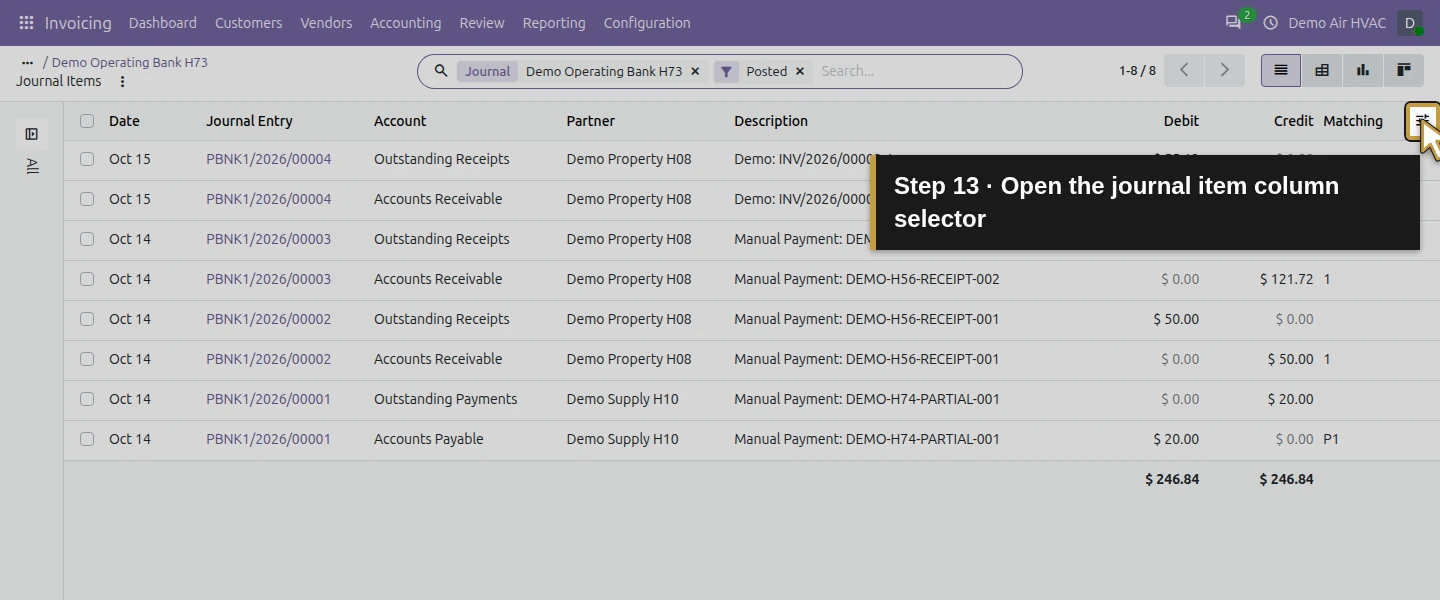This screenshot has height=600, width=1440.
Task: Open the Configuration menu
Action: point(647,22)
